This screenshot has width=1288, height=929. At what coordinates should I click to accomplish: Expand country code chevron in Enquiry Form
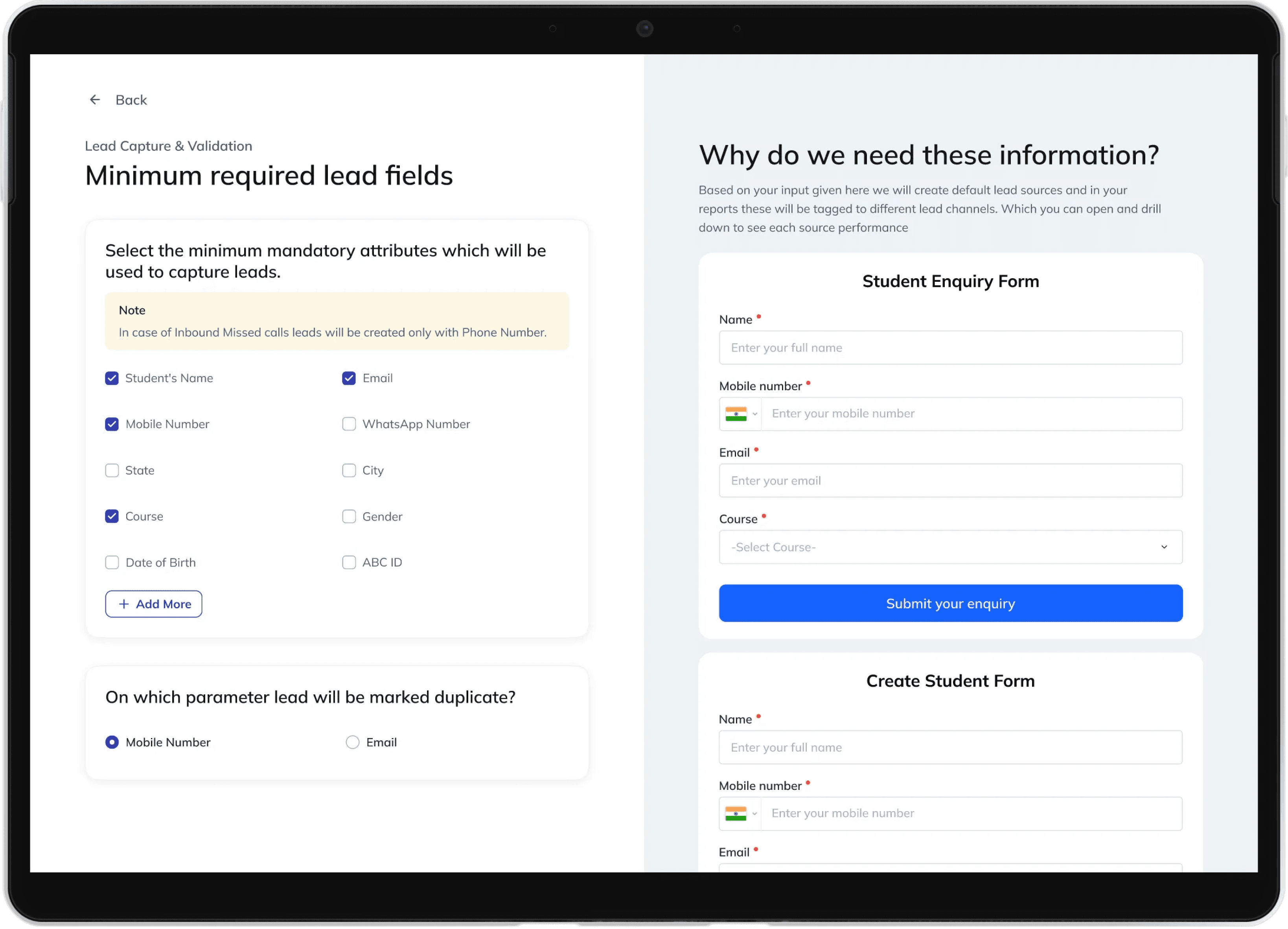coord(755,414)
